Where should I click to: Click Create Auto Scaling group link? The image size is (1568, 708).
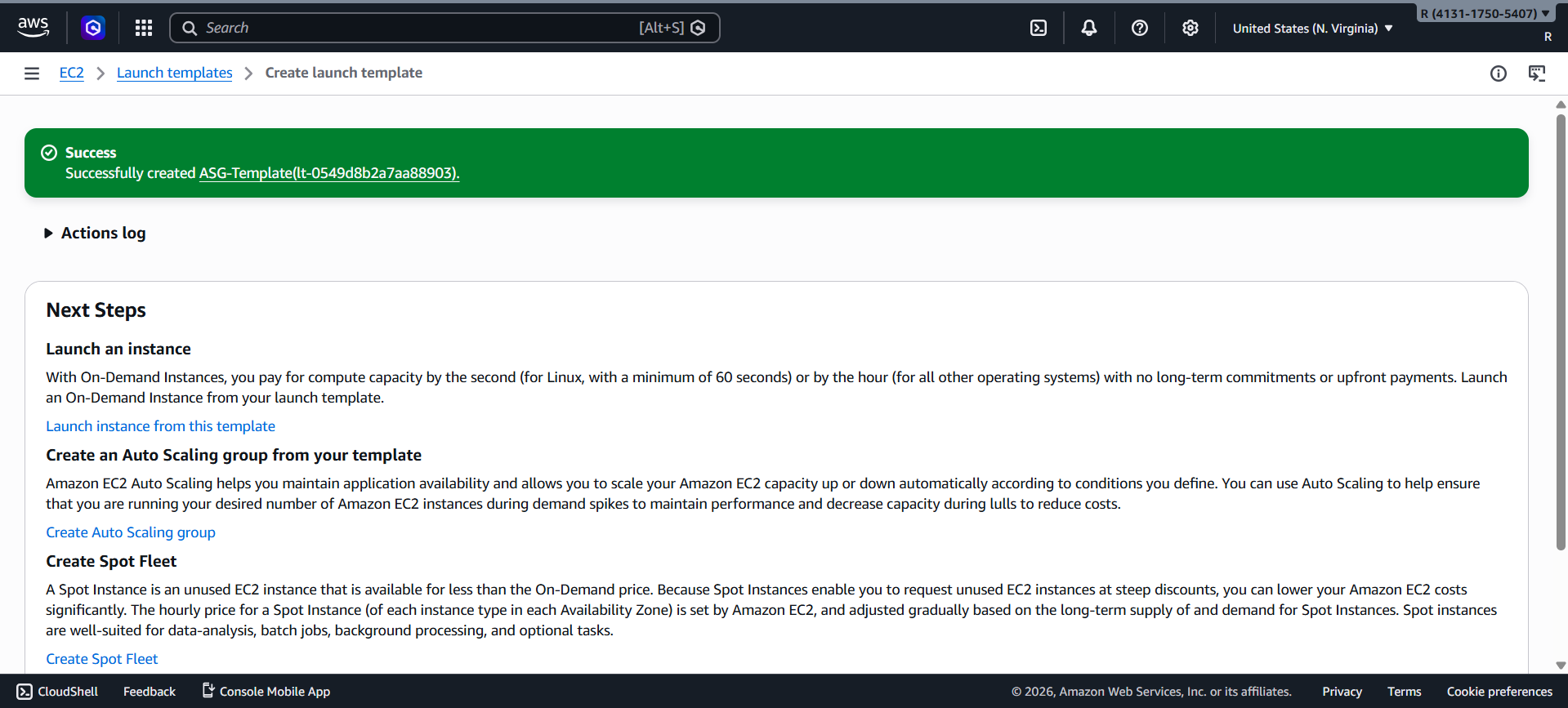pyautogui.click(x=131, y=532)
